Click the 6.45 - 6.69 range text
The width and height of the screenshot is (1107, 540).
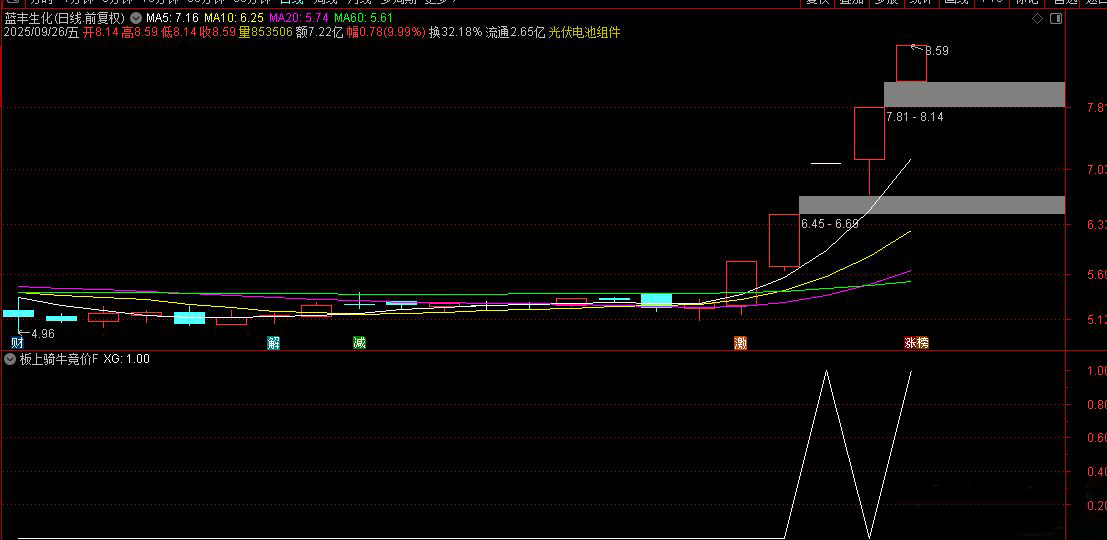[830, 224]
